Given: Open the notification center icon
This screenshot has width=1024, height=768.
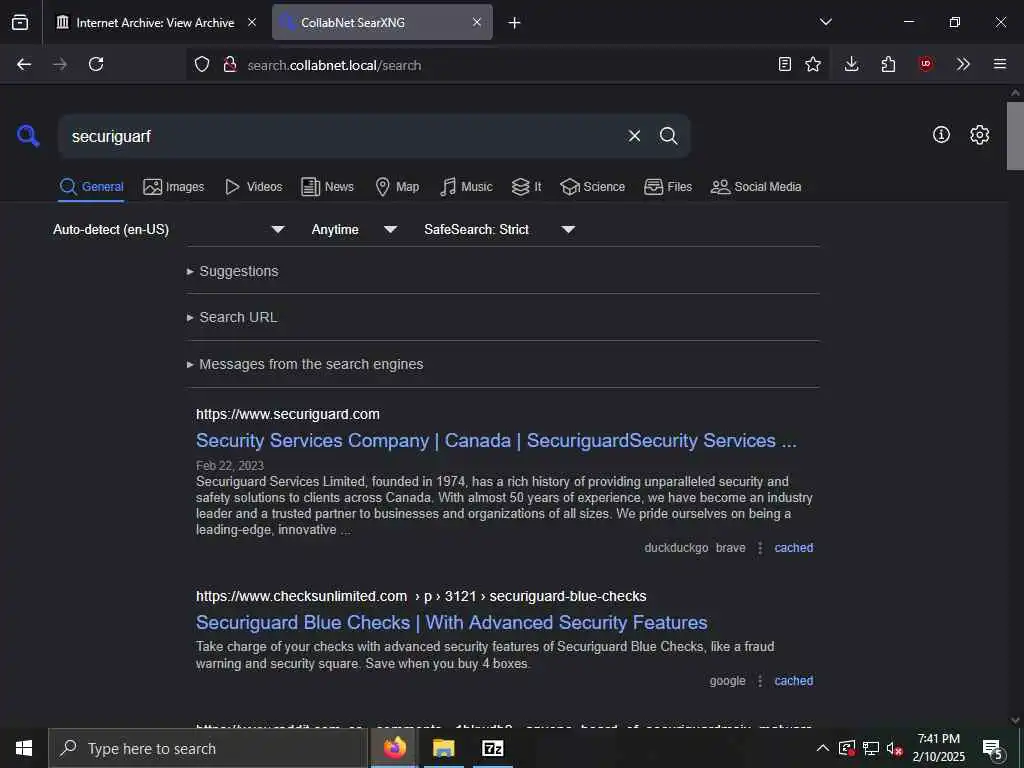Looking at the screenshot, I should pyautogui.click(x=993, y=750).
